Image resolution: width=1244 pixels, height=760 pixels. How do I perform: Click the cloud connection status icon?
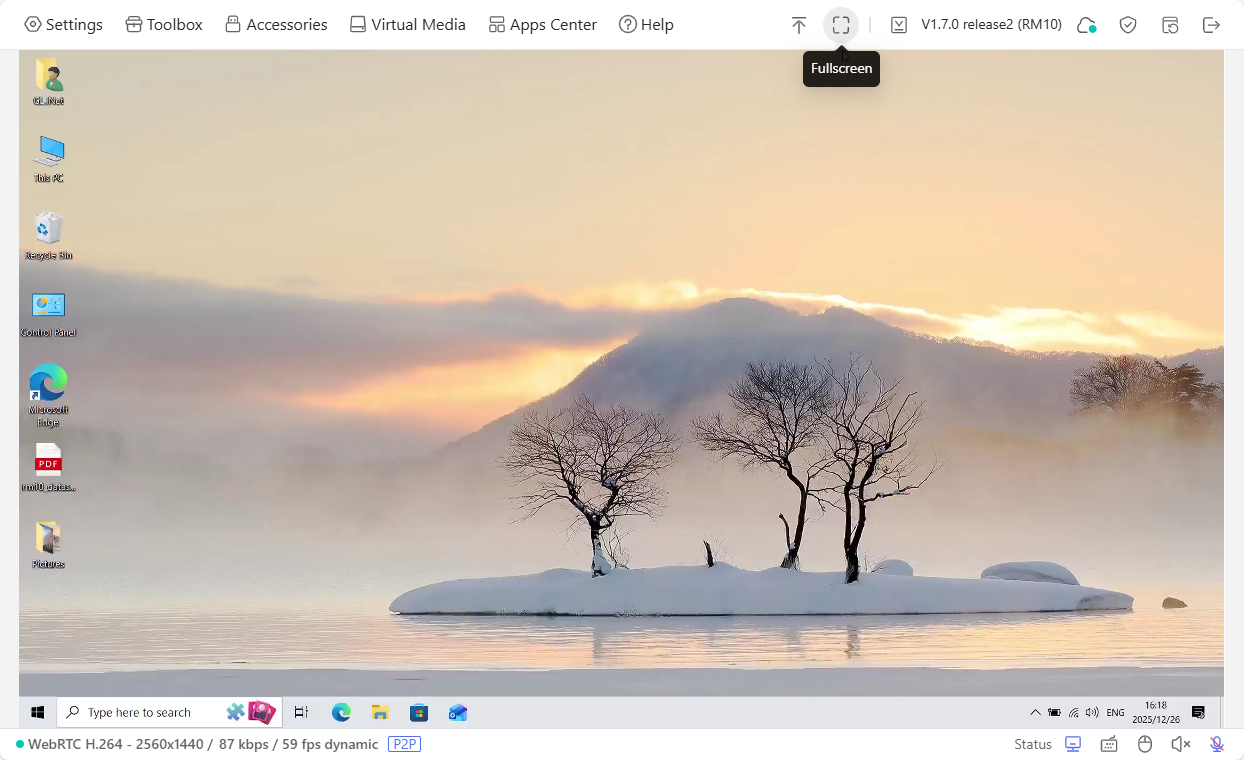click(x=1086, y=24)
